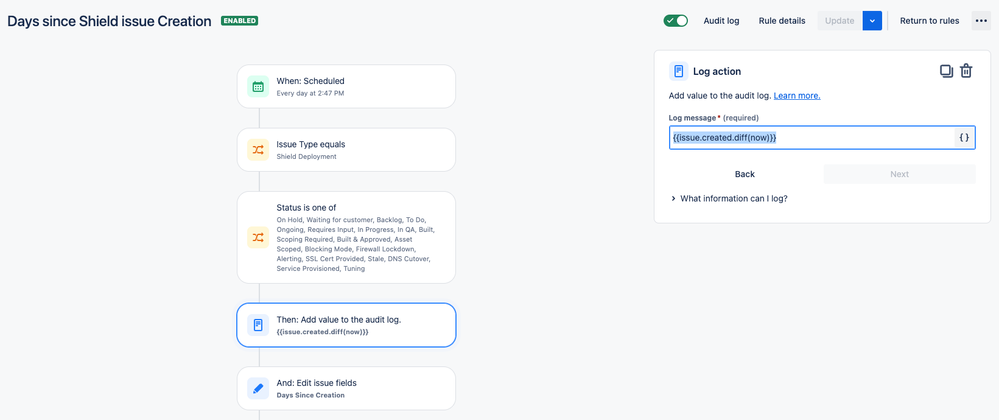Open the Audit log view

point(721,20)
